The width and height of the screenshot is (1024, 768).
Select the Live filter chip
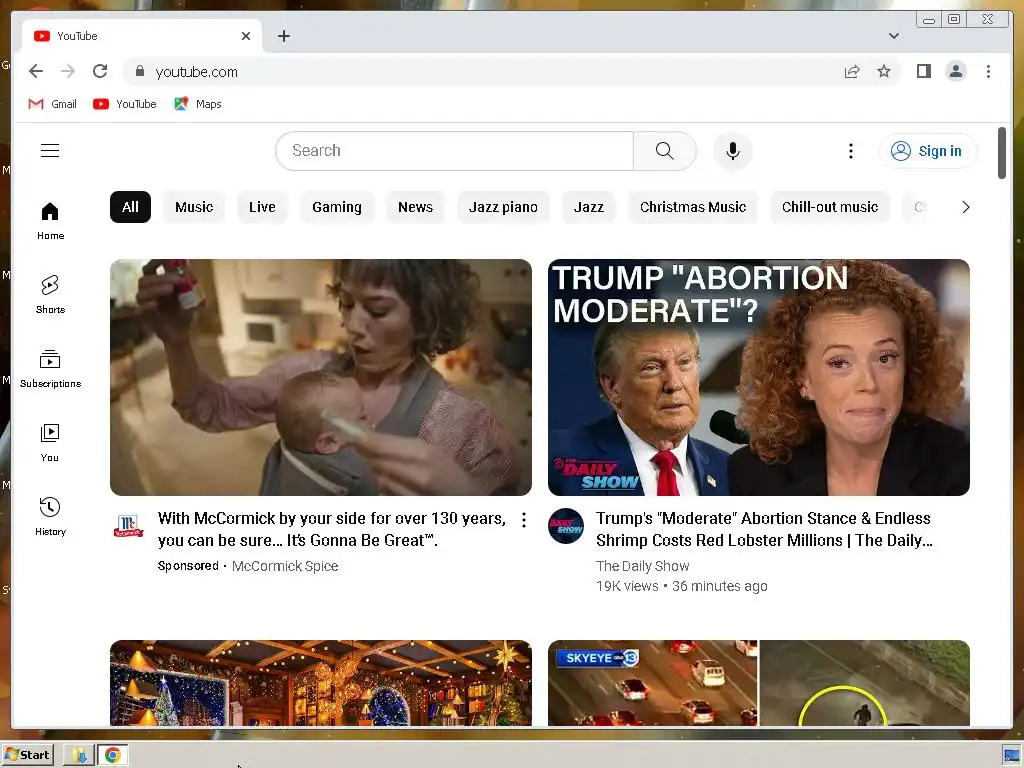pyautogui.click(x=262, y=207)
